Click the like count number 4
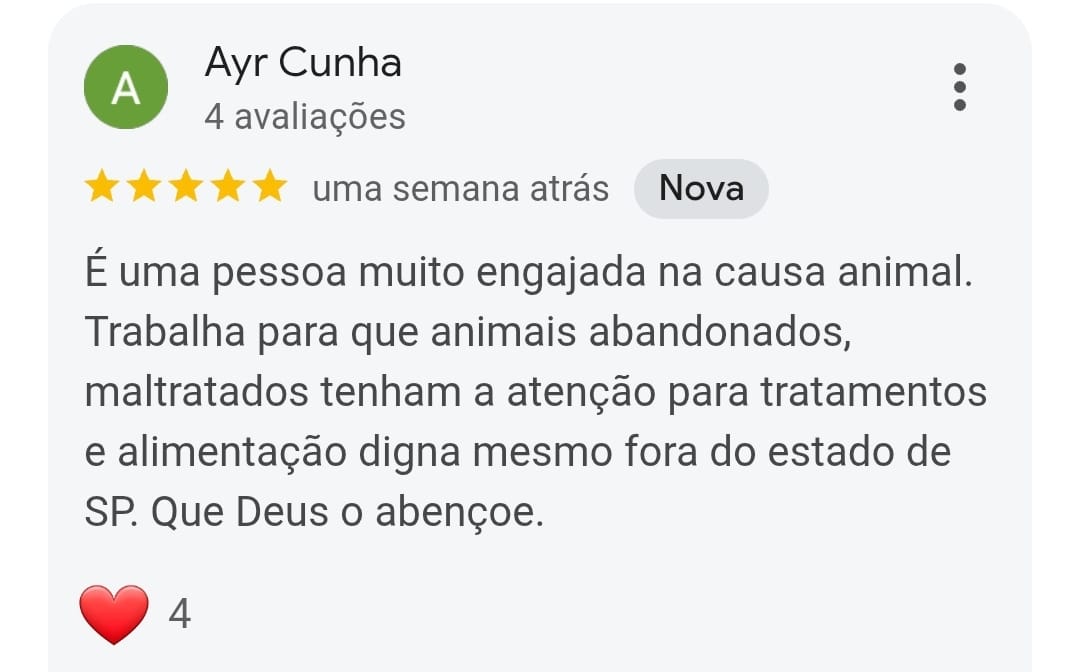1080x672 pixels. [x=180, y=613]
